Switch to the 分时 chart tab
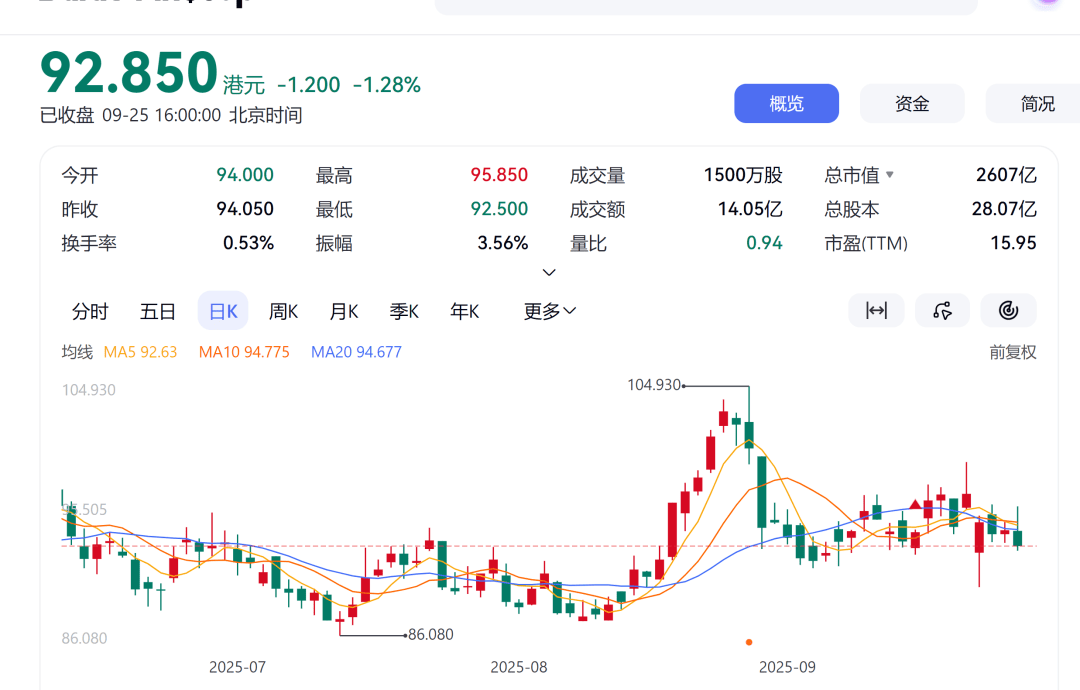 pyautogui.click(x=90, y=311)
